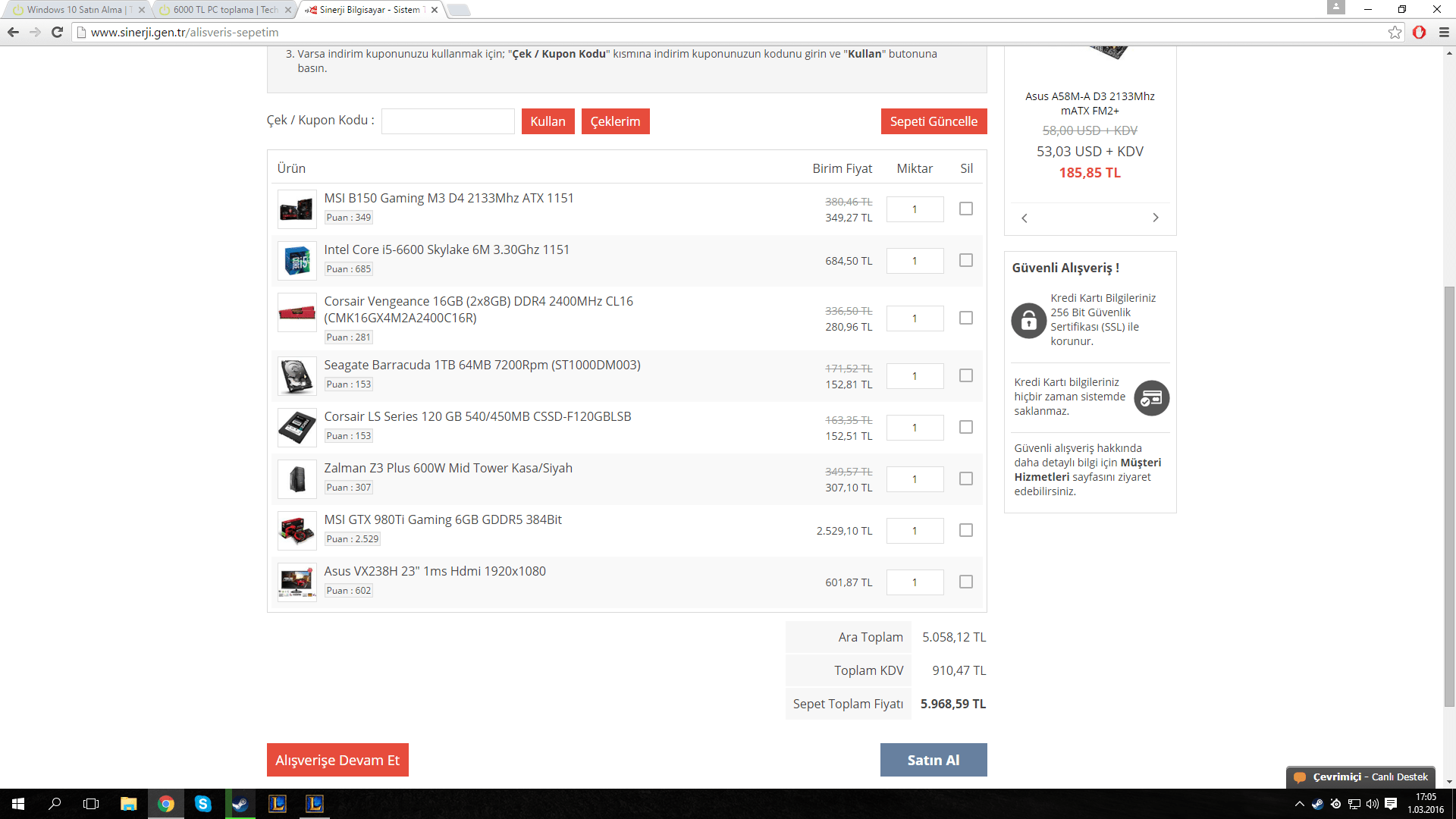This screenshot has height=819, width=1456.
Task: Click the secure padlock icon in sidebar
Action: (1028, 321)
